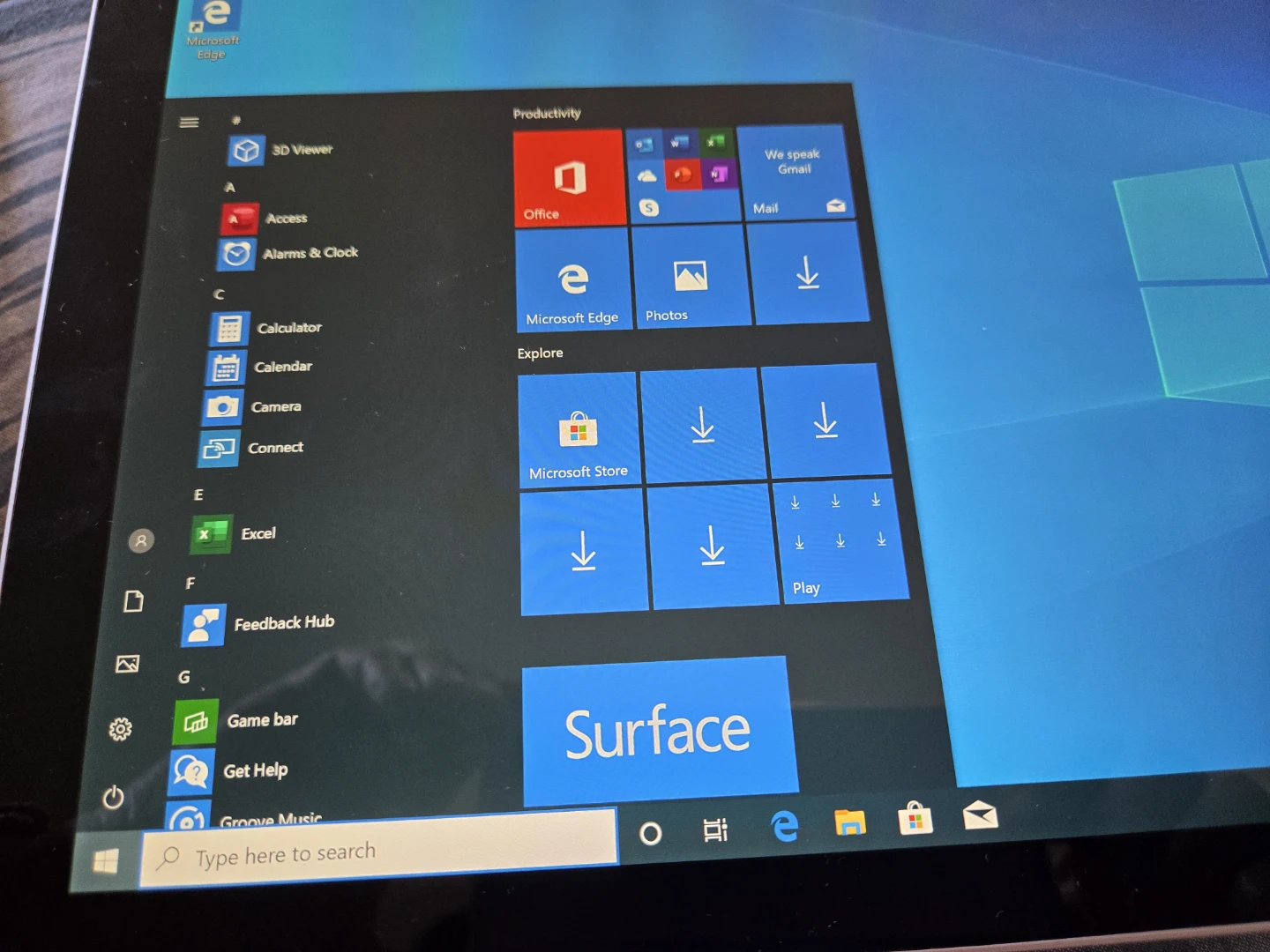
Task: Open Alarms & Clock app
Action: tap(288, 253)
